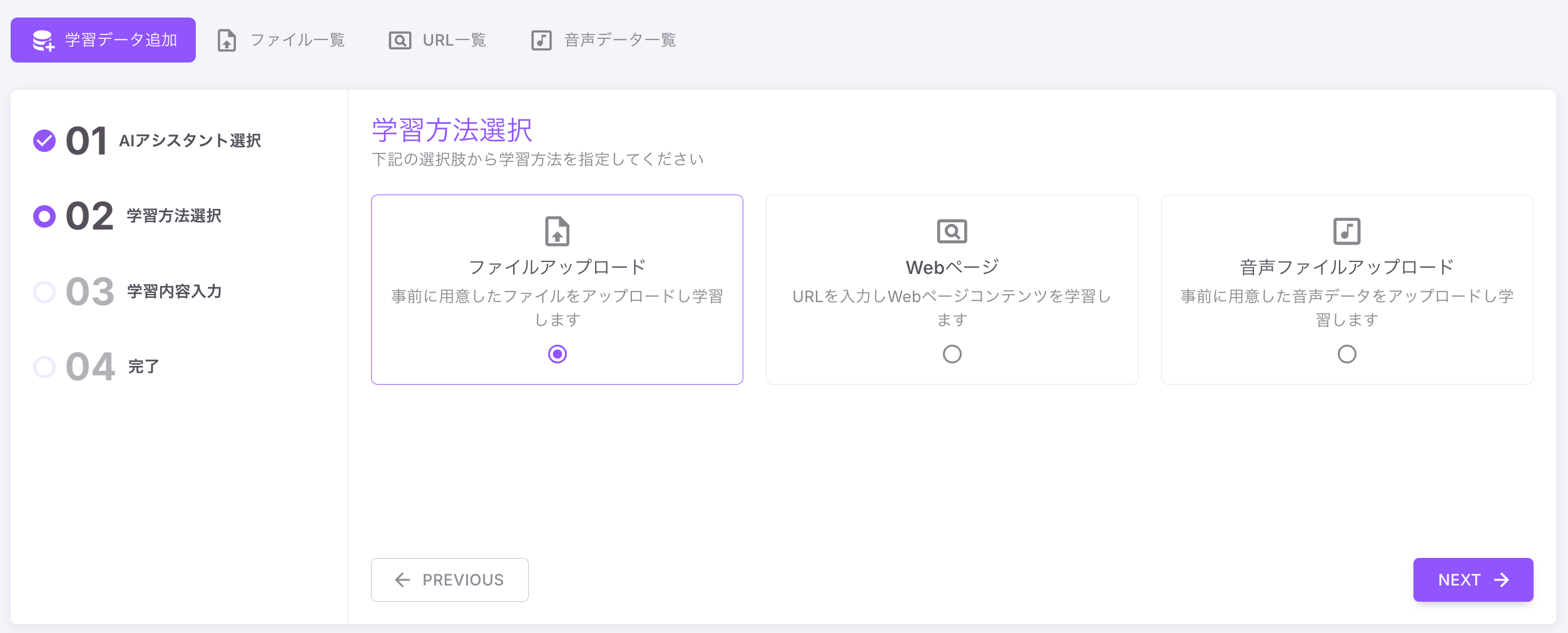1568x633 pixels.
Task: Select the 音声ファイルアップロード radio button
Action: tap(1347, 354)
